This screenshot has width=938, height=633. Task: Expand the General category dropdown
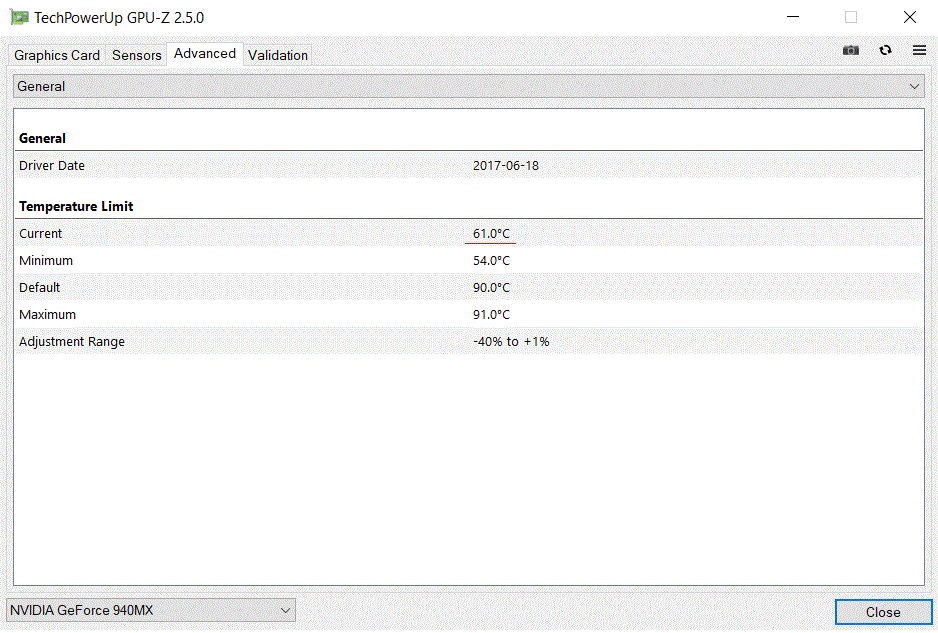(468, 86)
